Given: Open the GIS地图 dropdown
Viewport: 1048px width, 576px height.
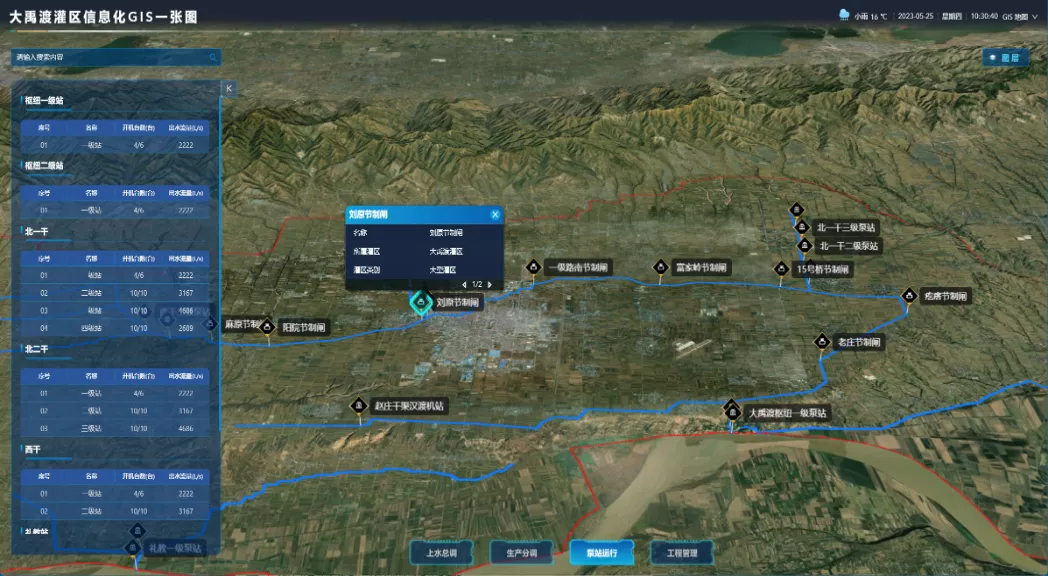Looking at the screenshot, I should click(1020, 17).
